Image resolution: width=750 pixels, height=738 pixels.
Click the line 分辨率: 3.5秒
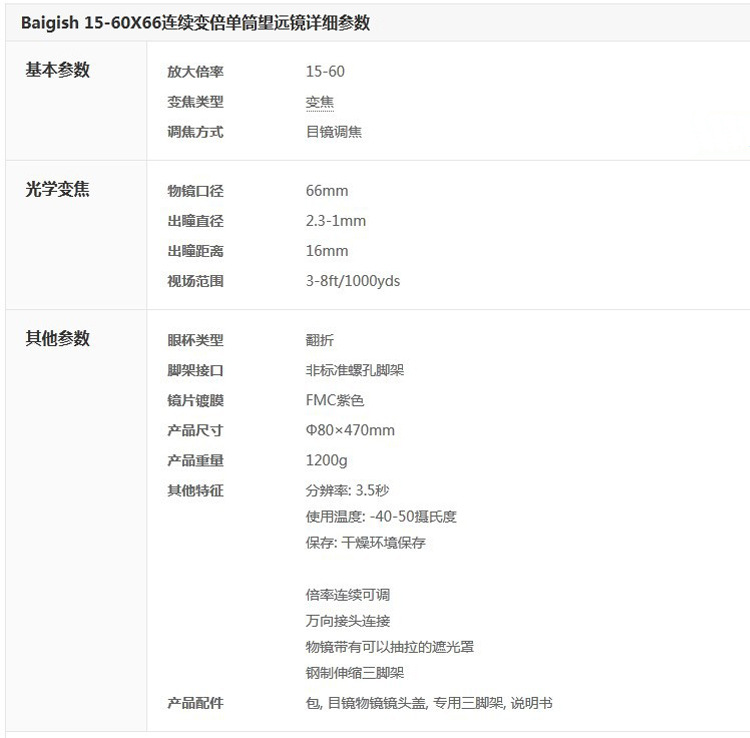pyautogui.click(x=348, y=491)
